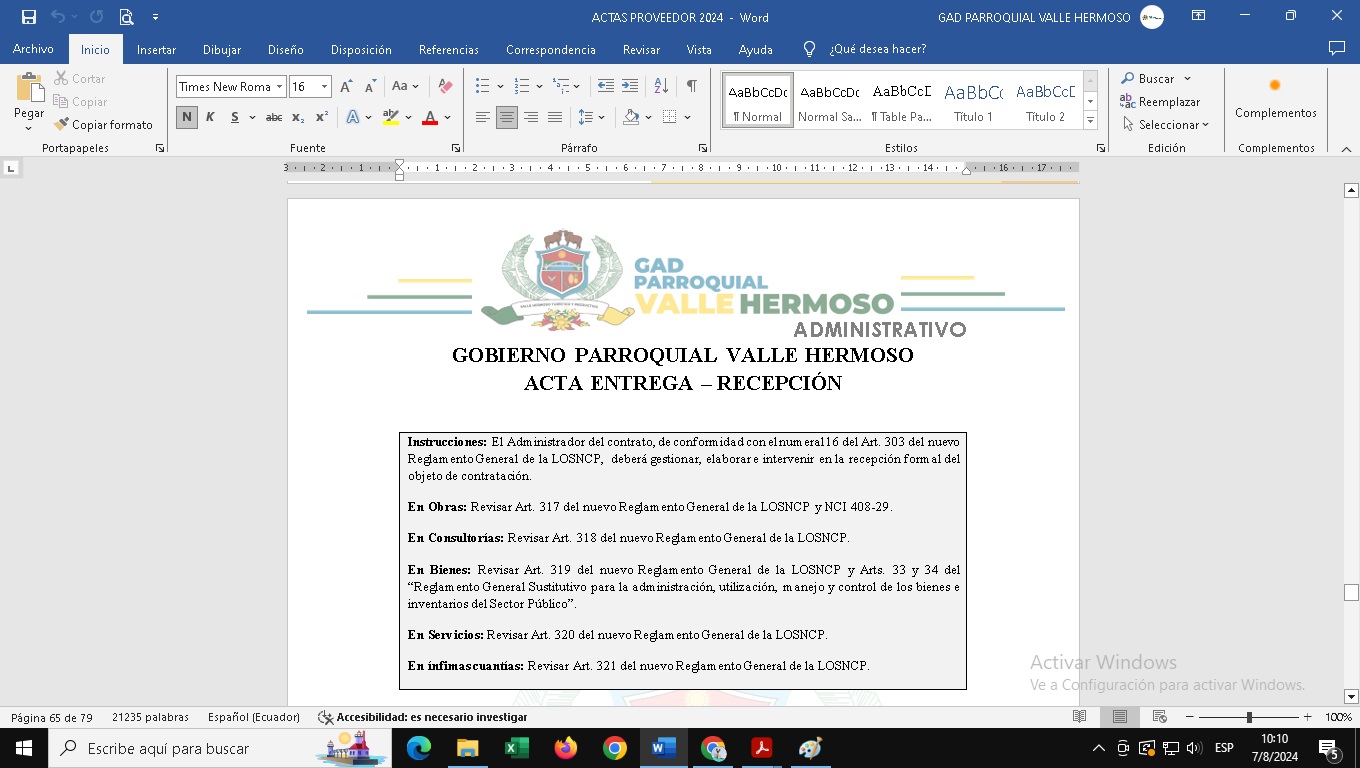Viewport: 1360px width, 768px height.
Task: Click the Reemplazar button
Action: [1160, 102]
